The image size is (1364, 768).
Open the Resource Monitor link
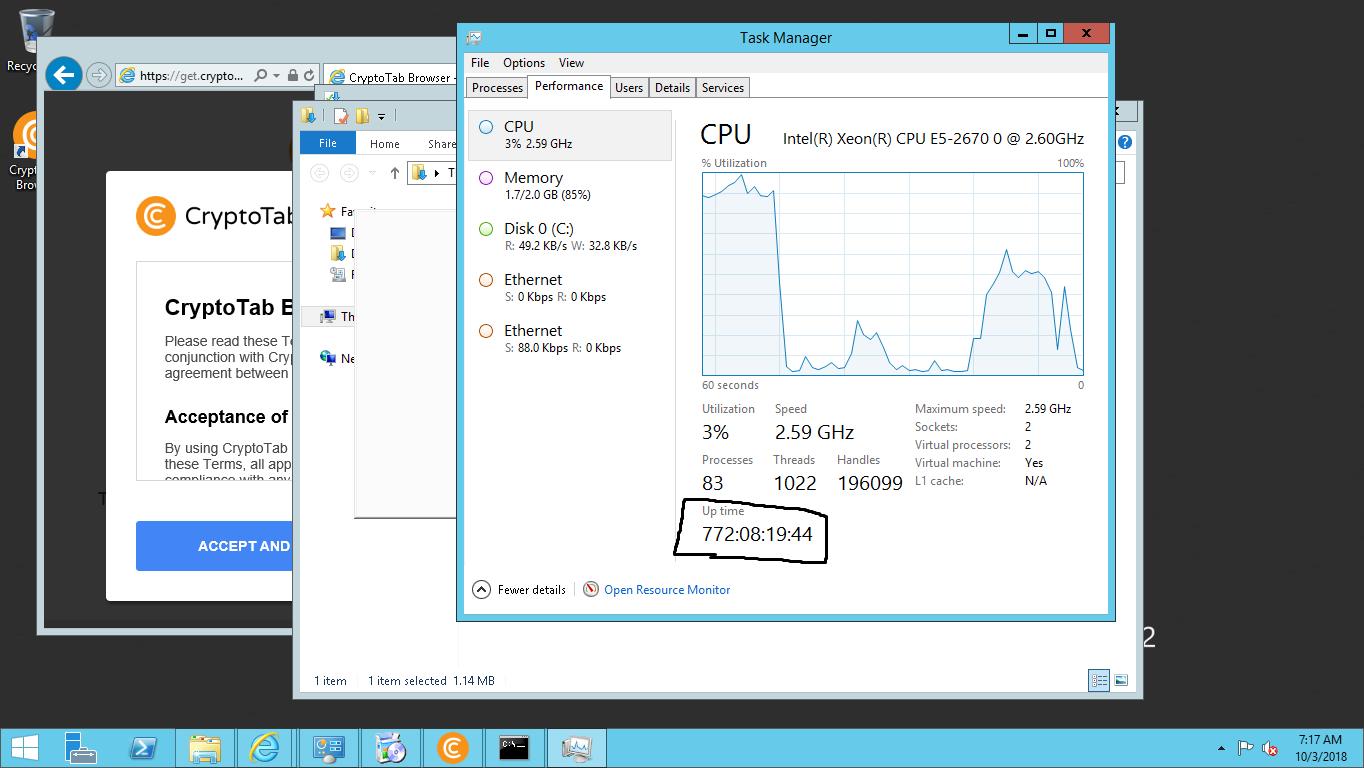pos(667,590)
